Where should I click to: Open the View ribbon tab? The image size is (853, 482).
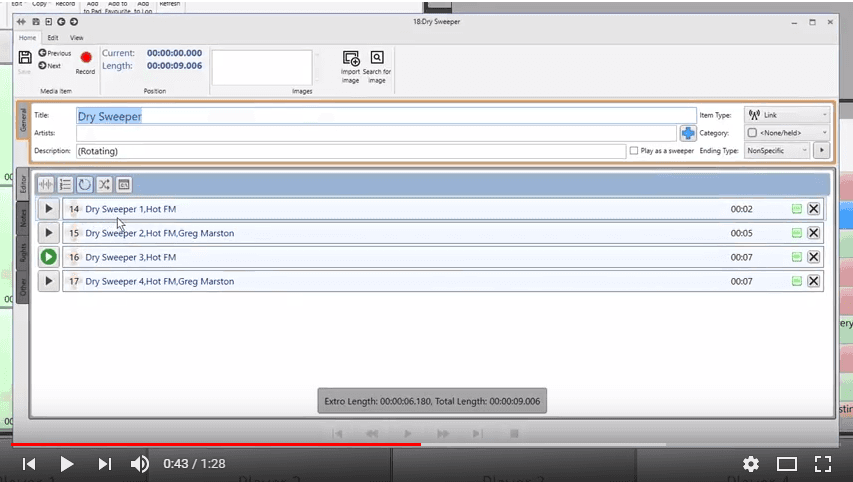[77, 38]
